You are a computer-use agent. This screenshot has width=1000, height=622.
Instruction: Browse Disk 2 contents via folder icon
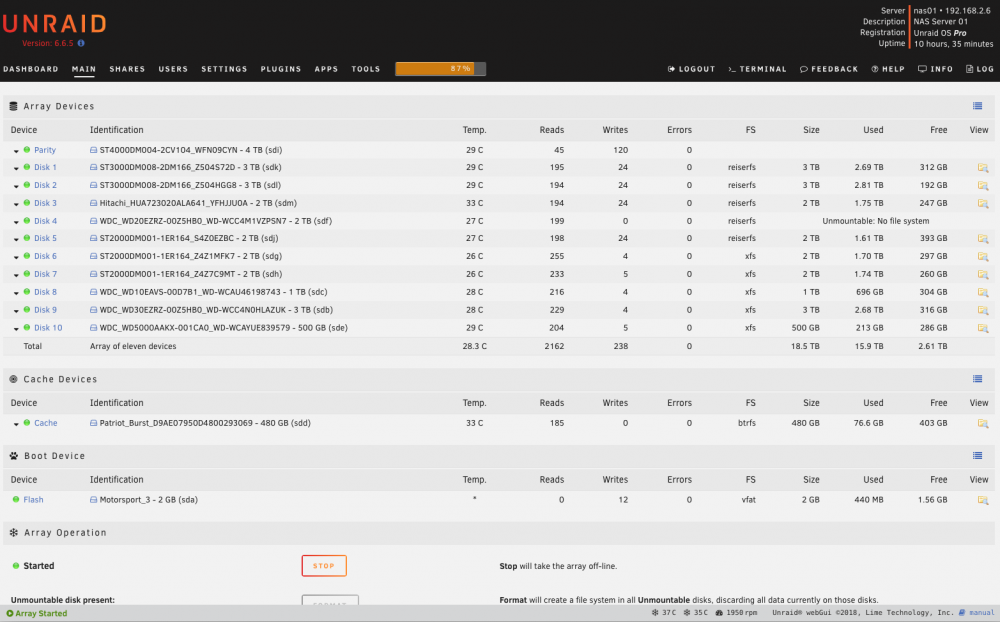coord(983,186)
